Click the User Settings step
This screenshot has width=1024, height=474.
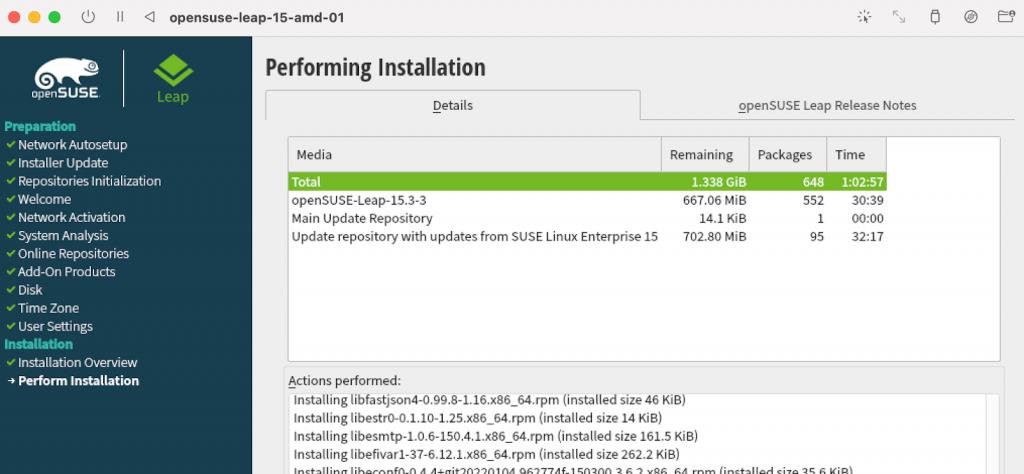coord(56,326)
